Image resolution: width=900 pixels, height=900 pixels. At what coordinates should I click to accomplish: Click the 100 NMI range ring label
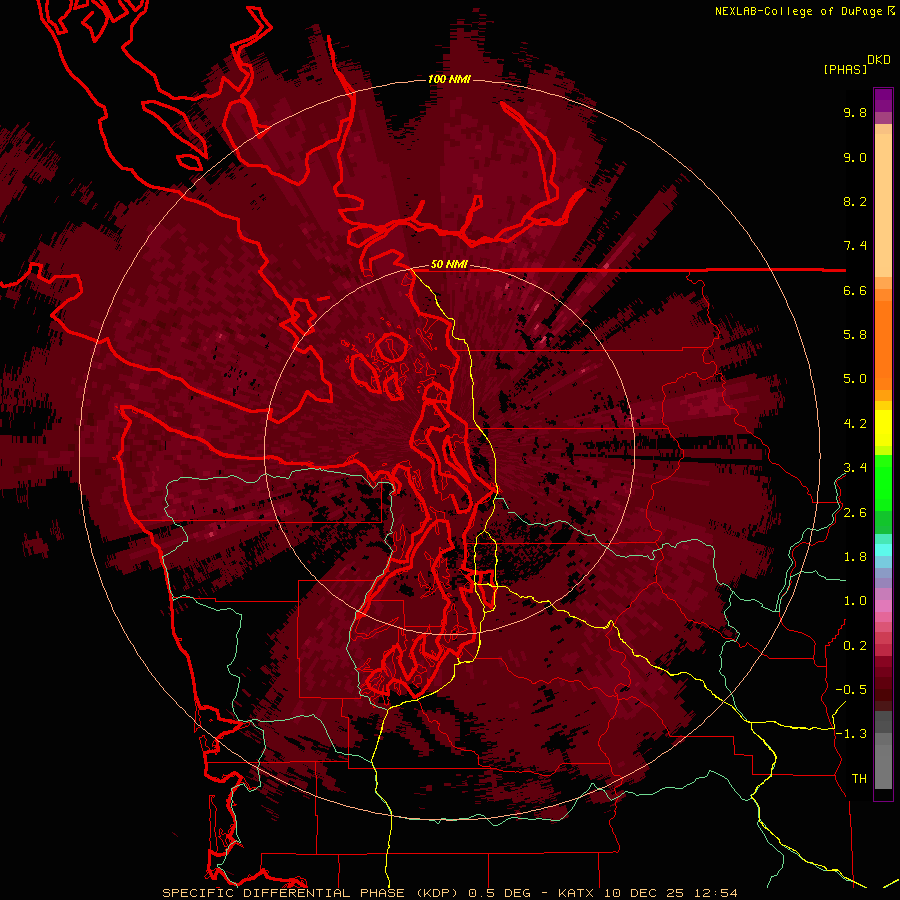click(449, 79)
